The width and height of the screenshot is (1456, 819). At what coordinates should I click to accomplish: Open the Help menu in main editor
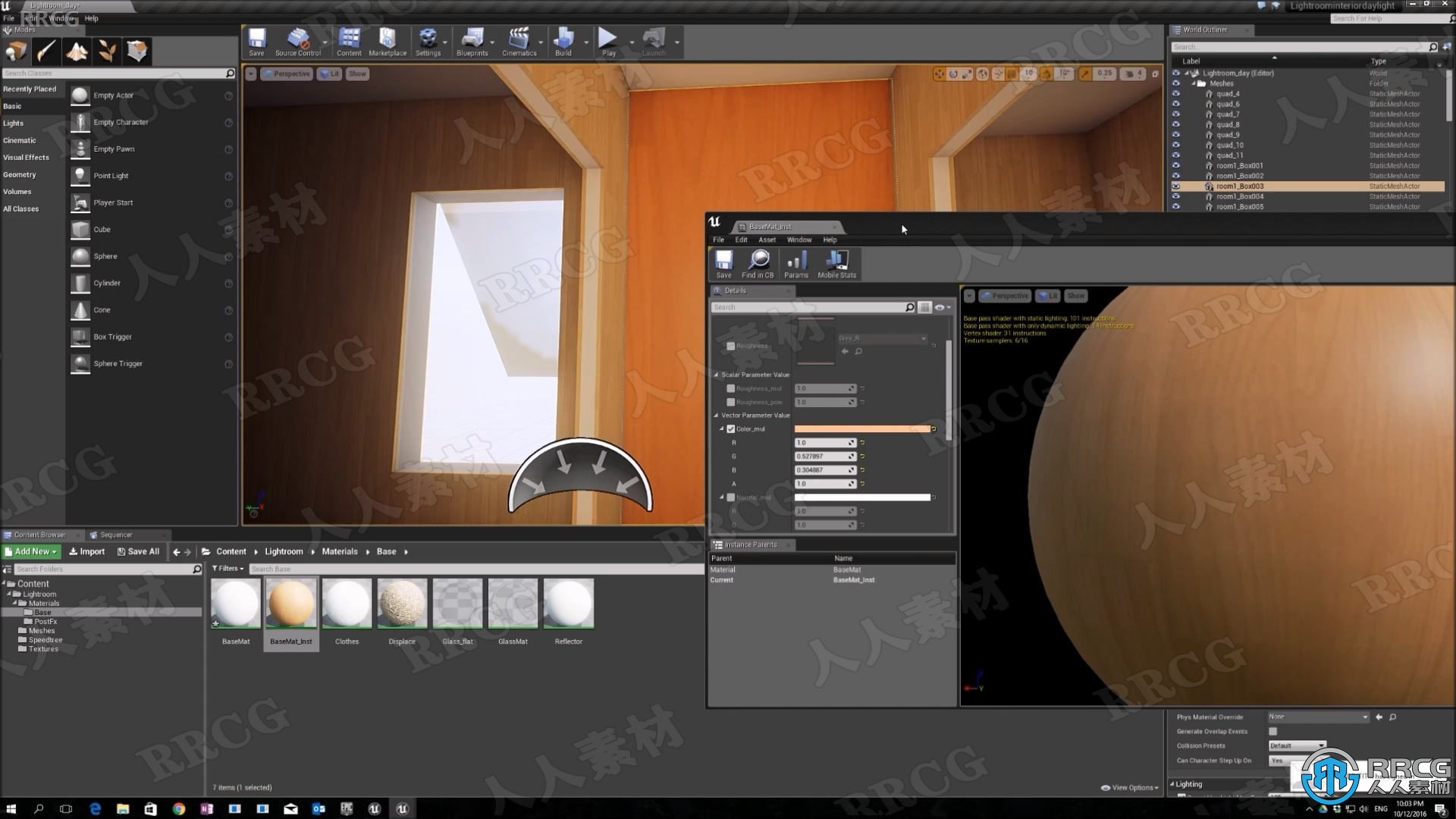point(91,18)
